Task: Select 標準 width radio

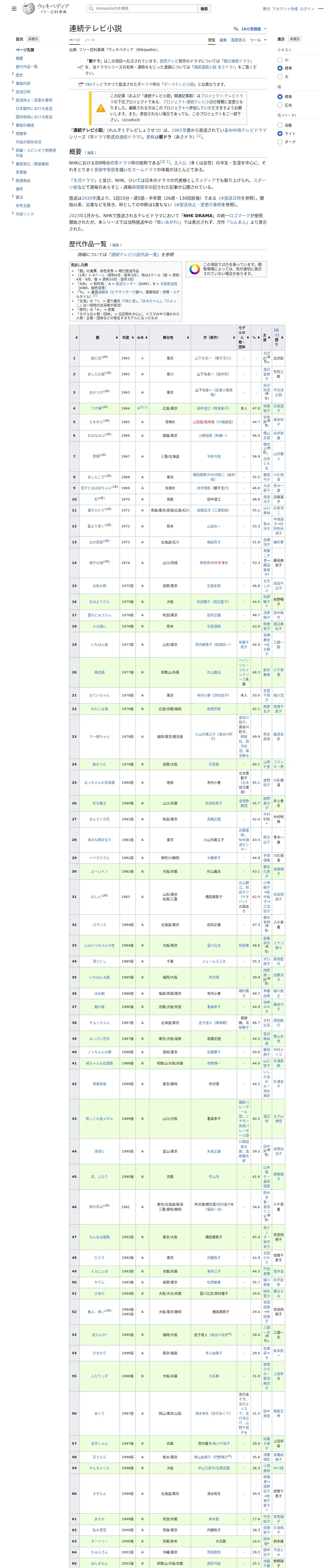Action: [280, 96]
